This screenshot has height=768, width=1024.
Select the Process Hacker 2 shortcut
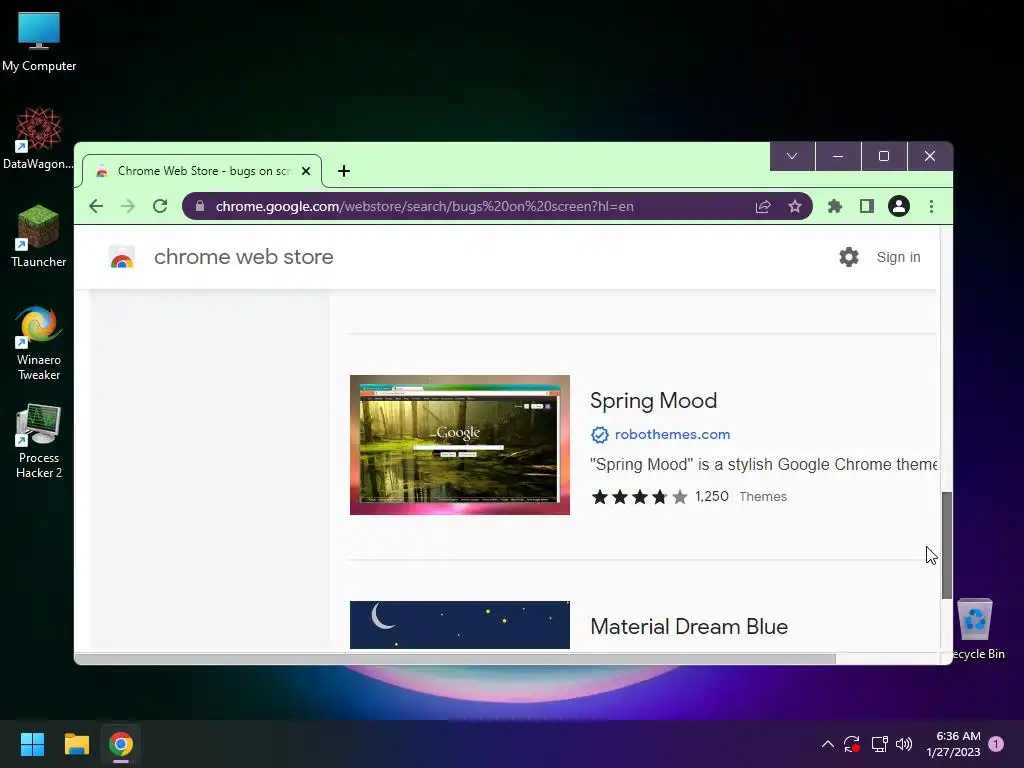point(39,441)
